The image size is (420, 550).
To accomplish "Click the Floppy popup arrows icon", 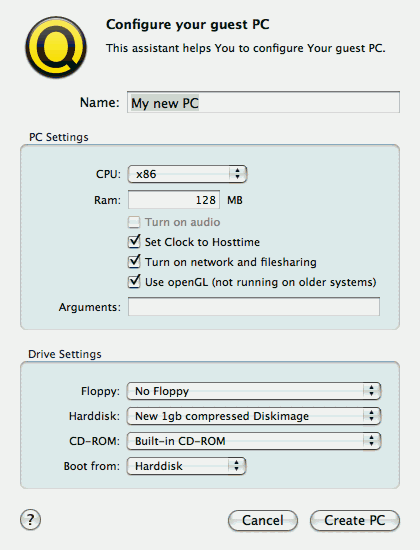I will coord(371,391).
